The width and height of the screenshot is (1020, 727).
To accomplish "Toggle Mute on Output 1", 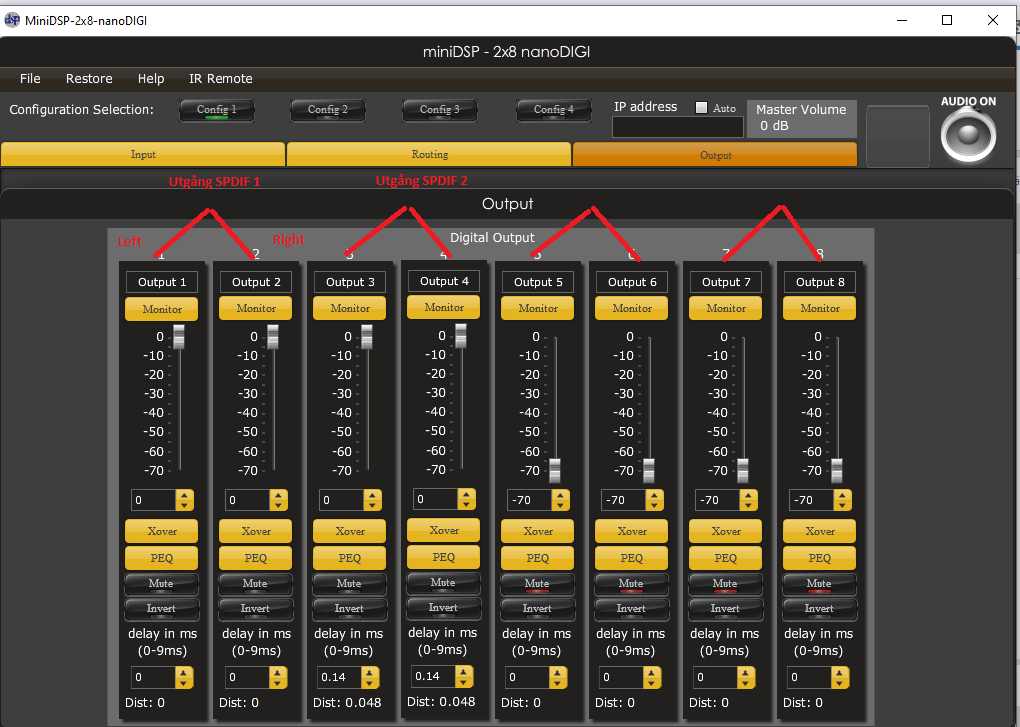I will coord(161,584).
